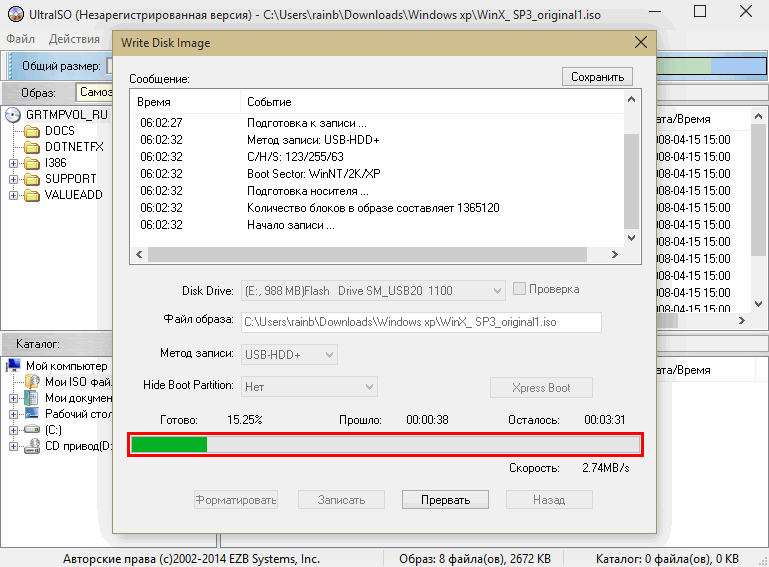Select log row Подготовка к записи
Image resolution: width=769 pixels, height=567 pixels.
tap(377, 123)
